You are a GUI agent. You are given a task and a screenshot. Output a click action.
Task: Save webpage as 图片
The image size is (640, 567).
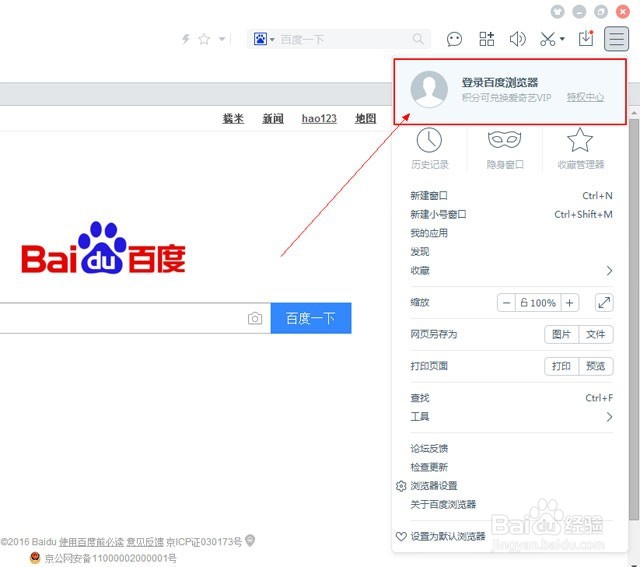(x=561, y=334)
